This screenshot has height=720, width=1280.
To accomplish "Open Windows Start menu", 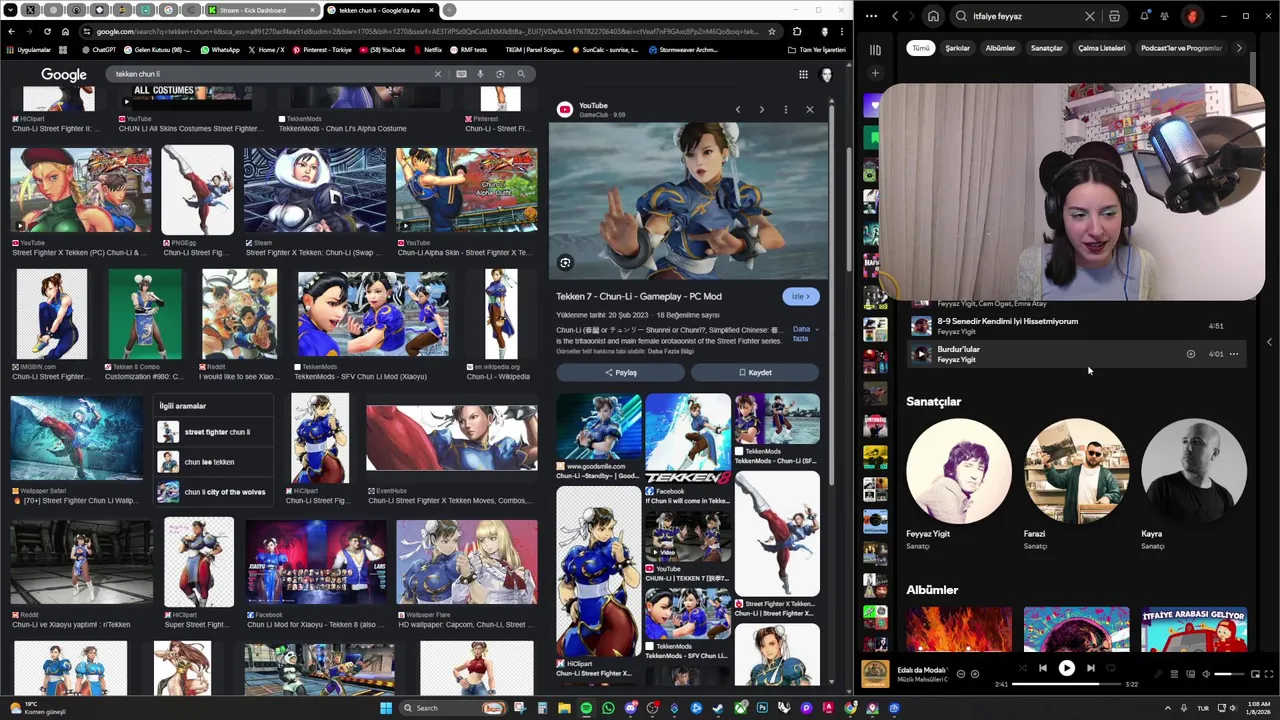I will click(386, 708).
